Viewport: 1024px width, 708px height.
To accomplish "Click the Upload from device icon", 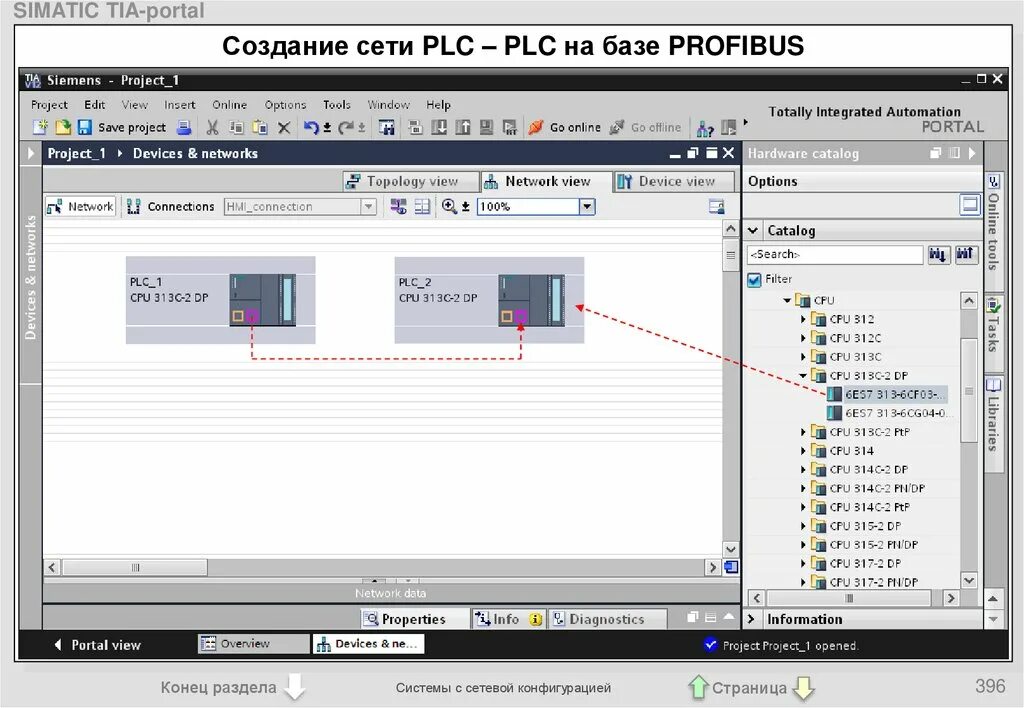I will tap(462, 127).
